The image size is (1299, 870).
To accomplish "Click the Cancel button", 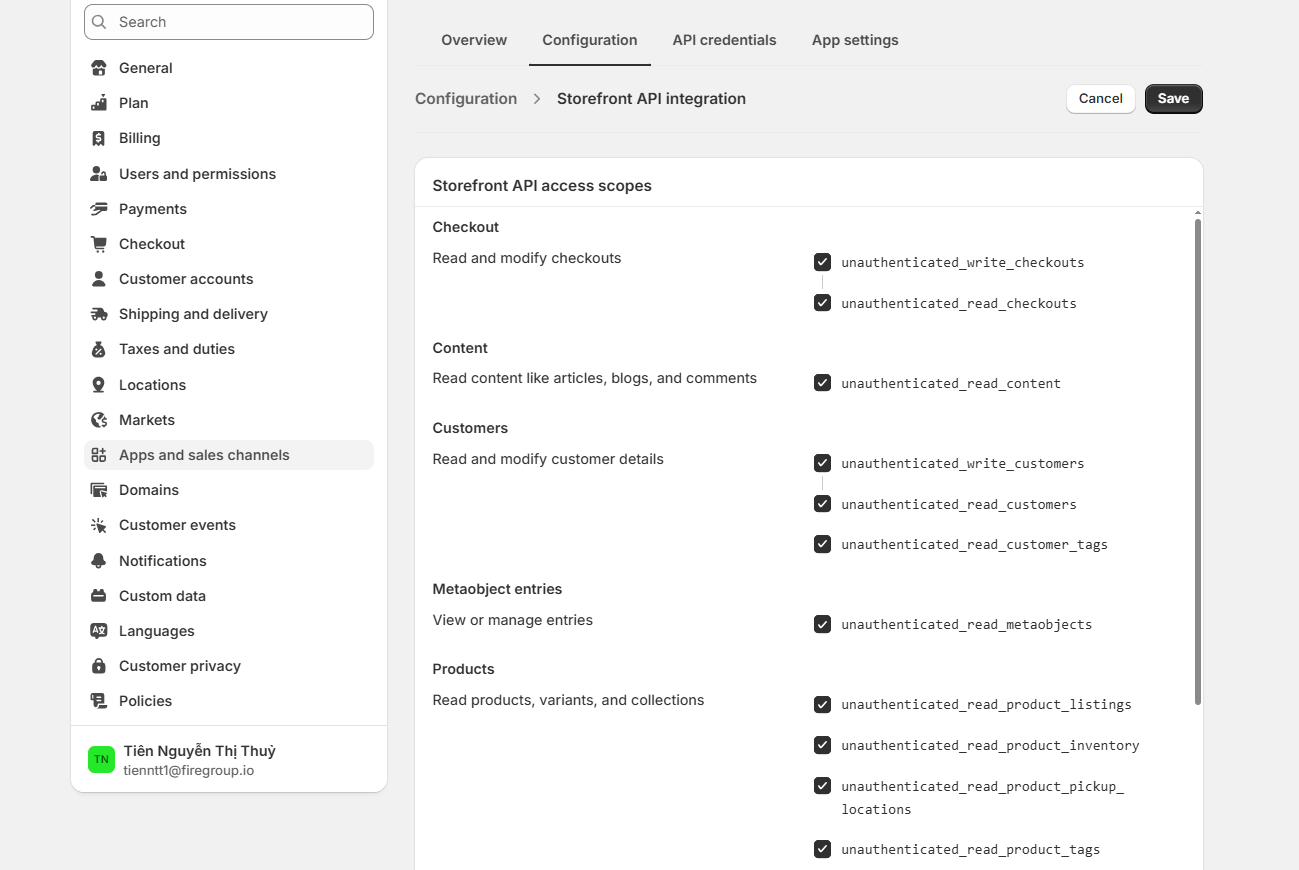I will (x=1101, y=98).
